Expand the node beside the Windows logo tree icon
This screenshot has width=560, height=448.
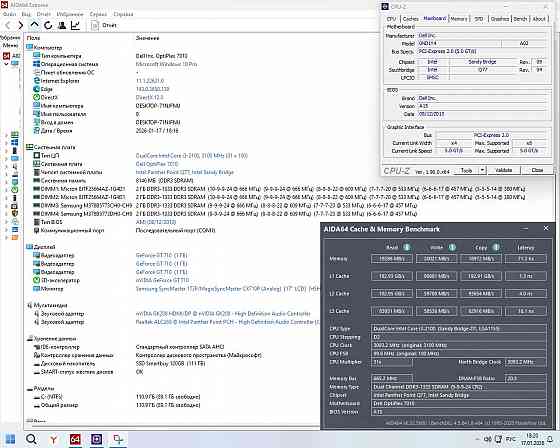pos(6,143)
